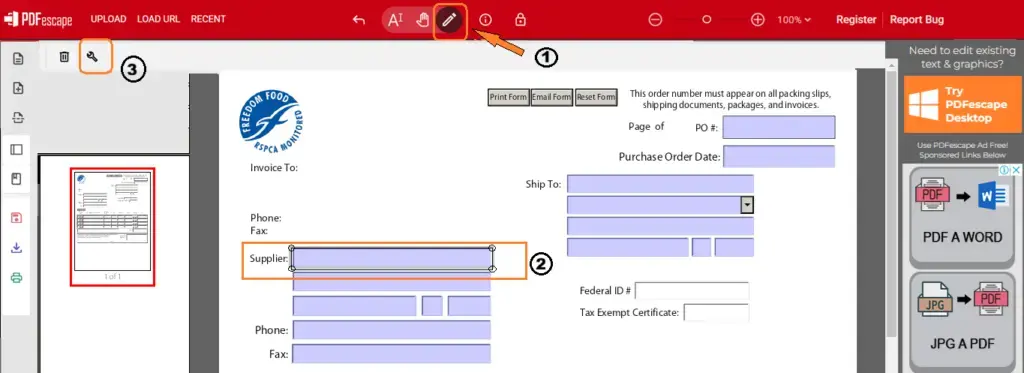This screenshot has height=373, width=1024.
Task: Click the new document sidebar icon
Action: click(18, 59)
